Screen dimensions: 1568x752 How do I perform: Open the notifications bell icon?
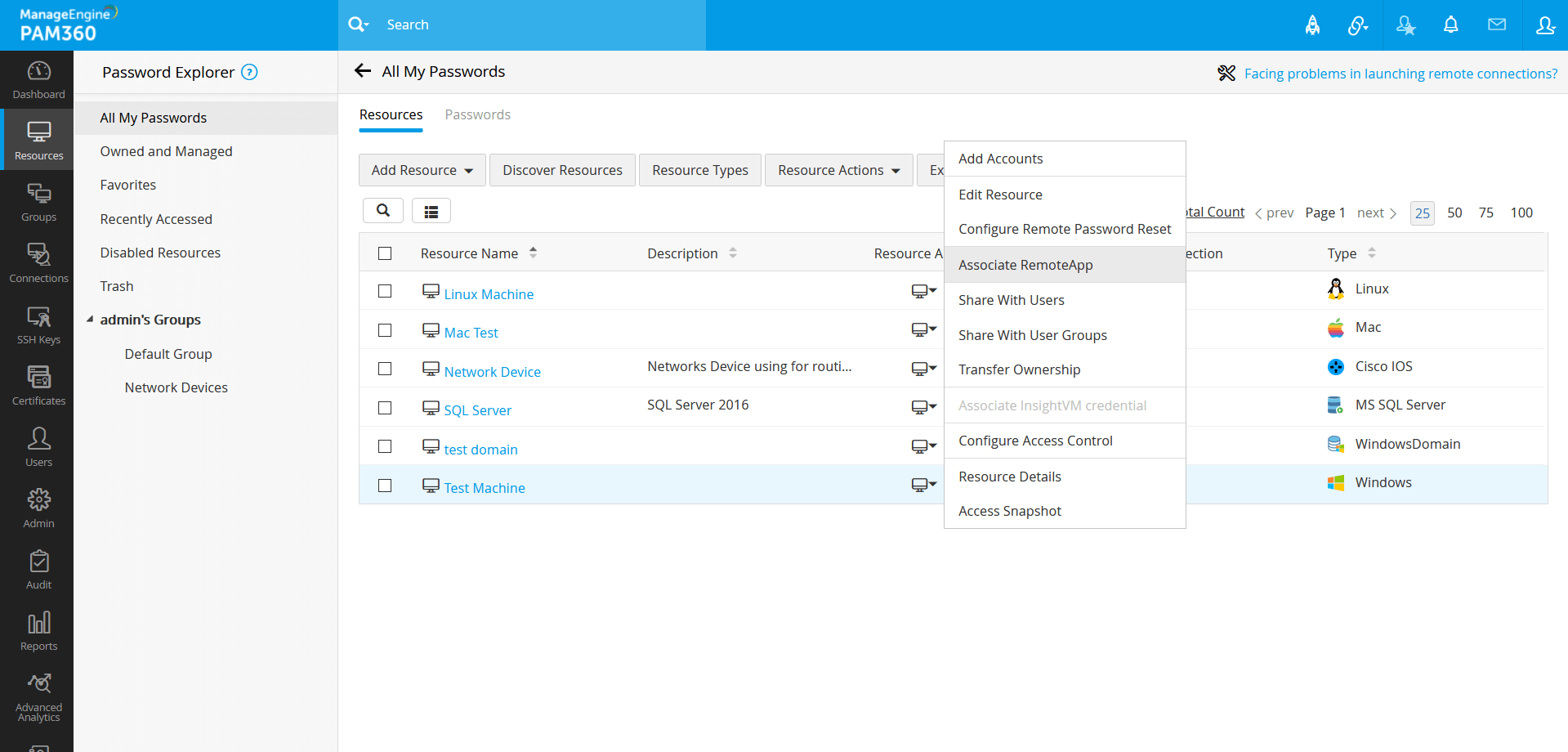coord(1450,25)
